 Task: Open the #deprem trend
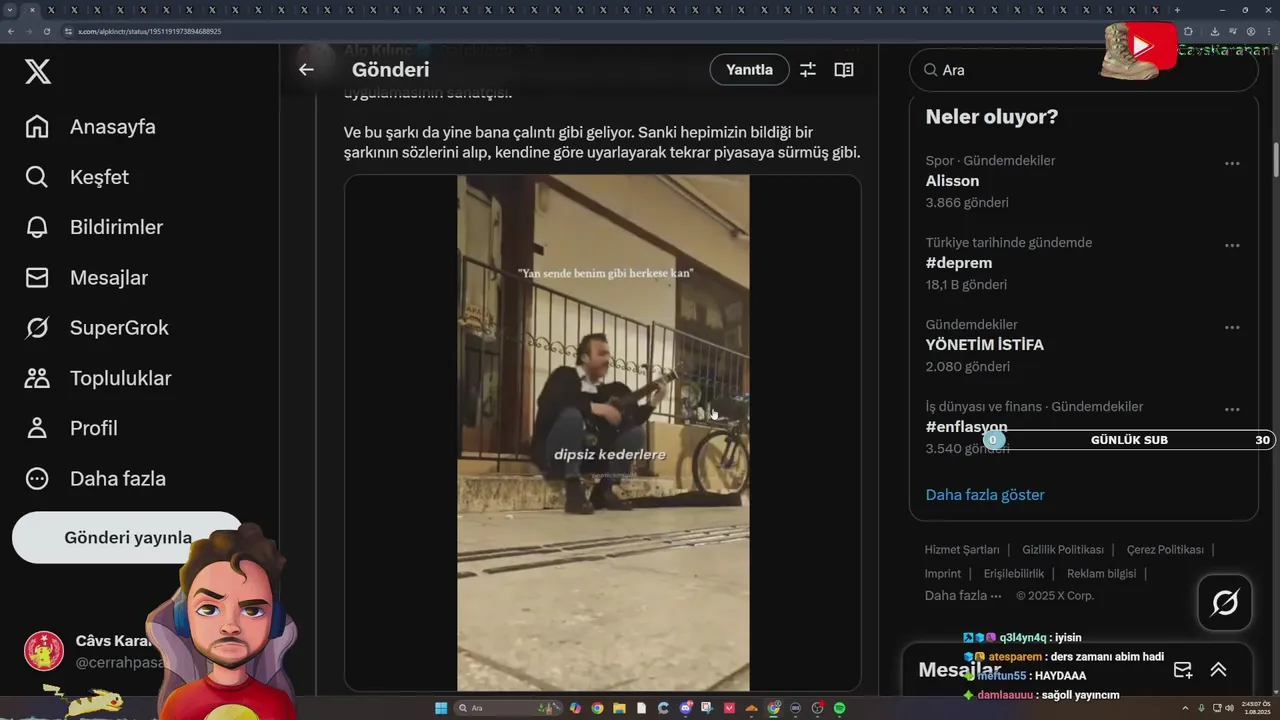click(x=959, y=263)
